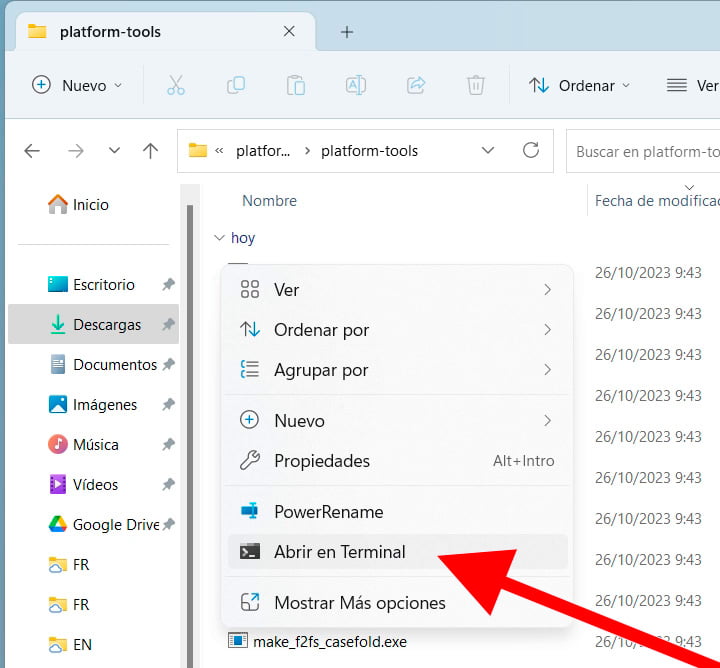Open the Agrupar por submenu
The height and width of the screenshot is (668, 720).
click(398, 370)
